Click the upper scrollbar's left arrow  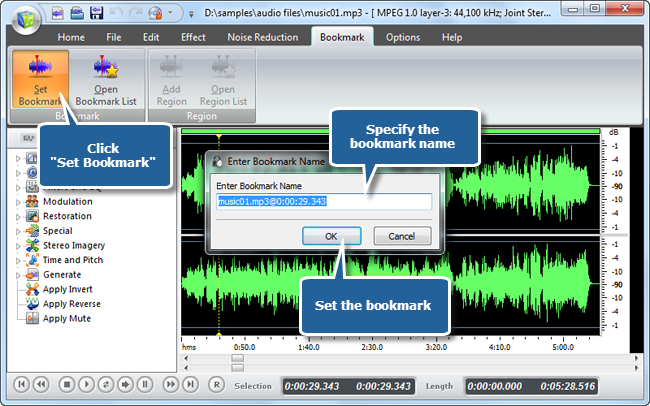click(x=186, y=358)
